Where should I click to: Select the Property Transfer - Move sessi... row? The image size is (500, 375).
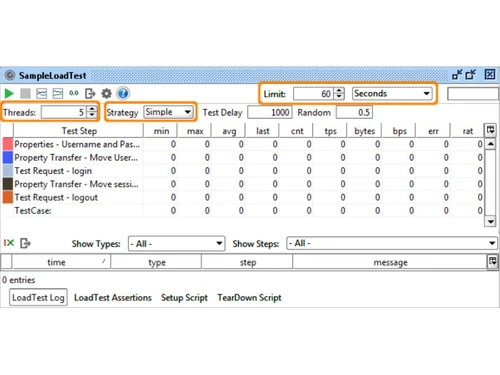[243, 184]
